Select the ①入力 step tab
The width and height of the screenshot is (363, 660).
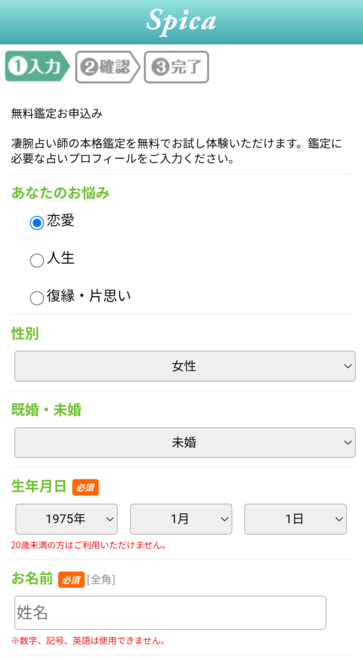point(37,67)
